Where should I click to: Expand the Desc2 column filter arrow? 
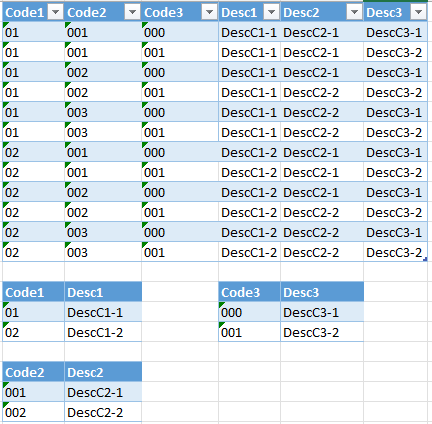pos(354,13)
